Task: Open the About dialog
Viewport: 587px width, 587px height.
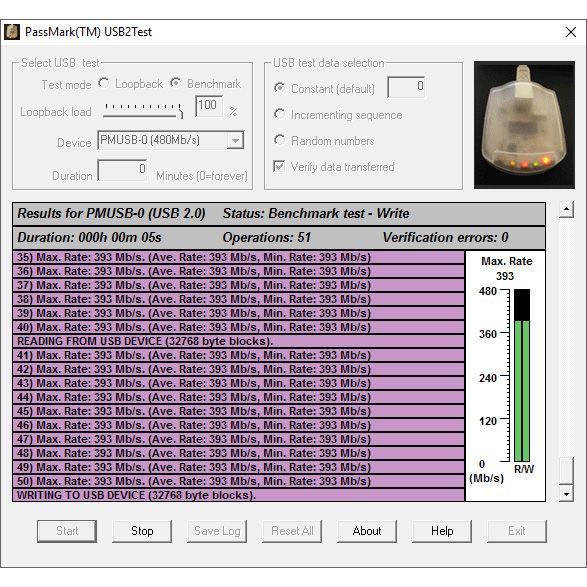Action: tap(367, 531)
